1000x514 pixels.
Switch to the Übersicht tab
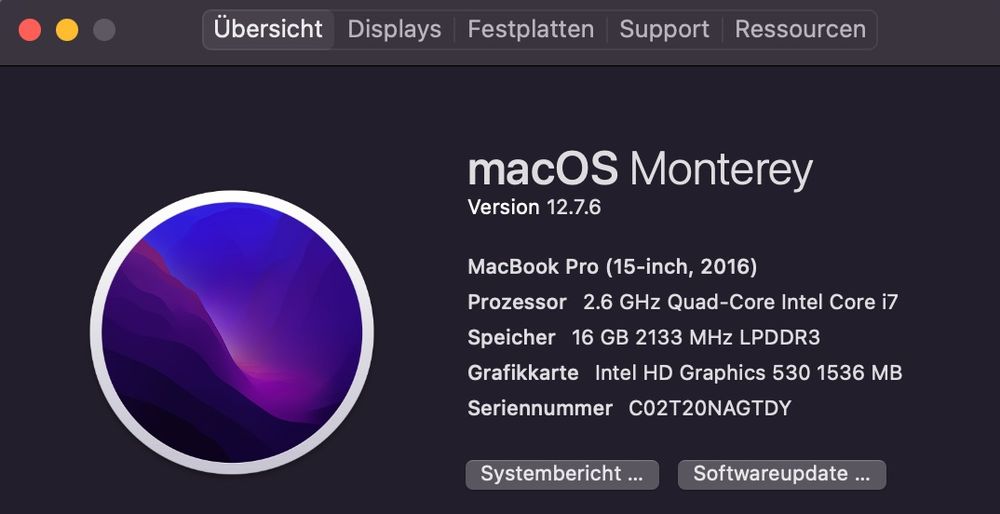(x=268, y=29)
